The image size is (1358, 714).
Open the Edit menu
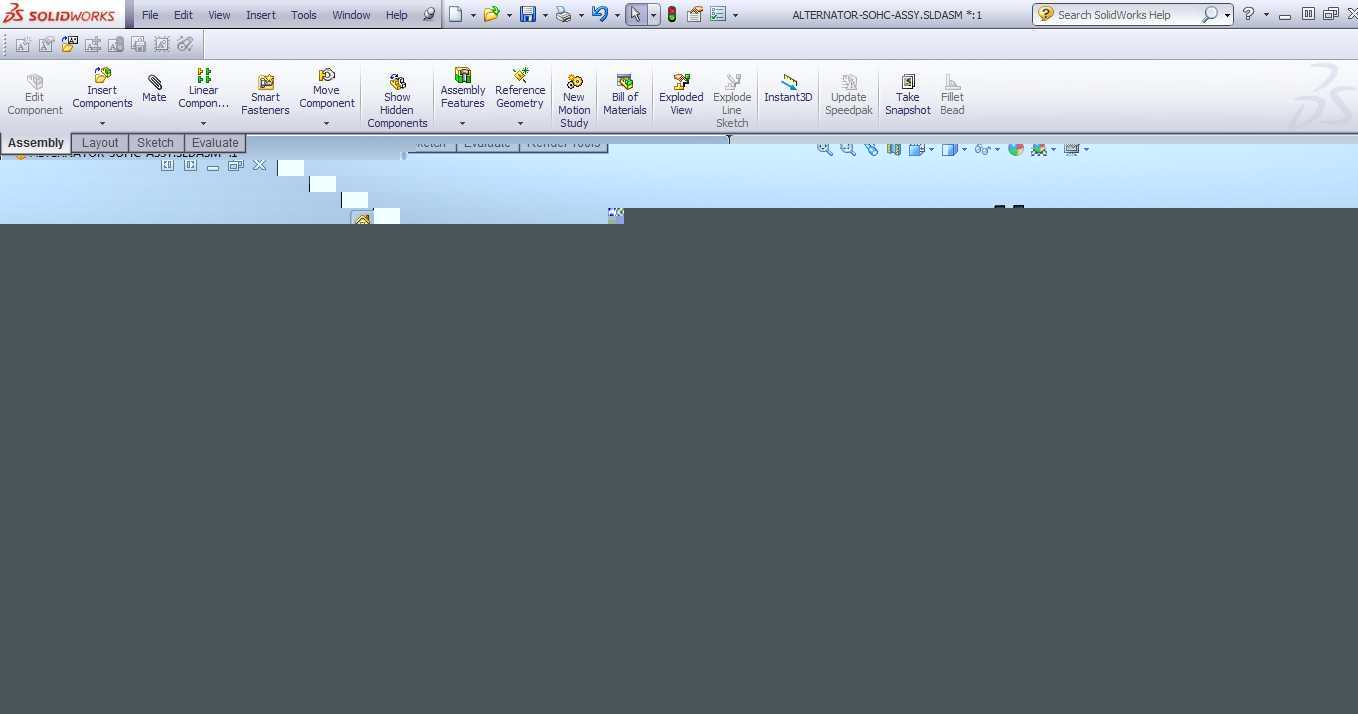coord(183,15)
